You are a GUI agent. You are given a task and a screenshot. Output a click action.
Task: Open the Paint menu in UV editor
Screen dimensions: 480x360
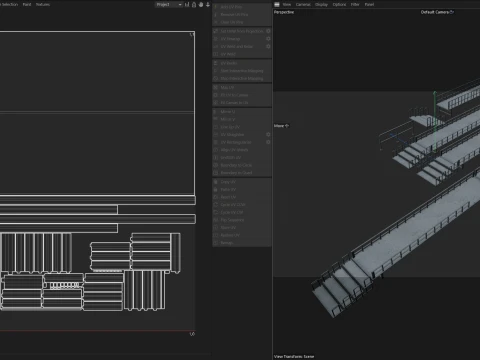[x=27, y=4]
